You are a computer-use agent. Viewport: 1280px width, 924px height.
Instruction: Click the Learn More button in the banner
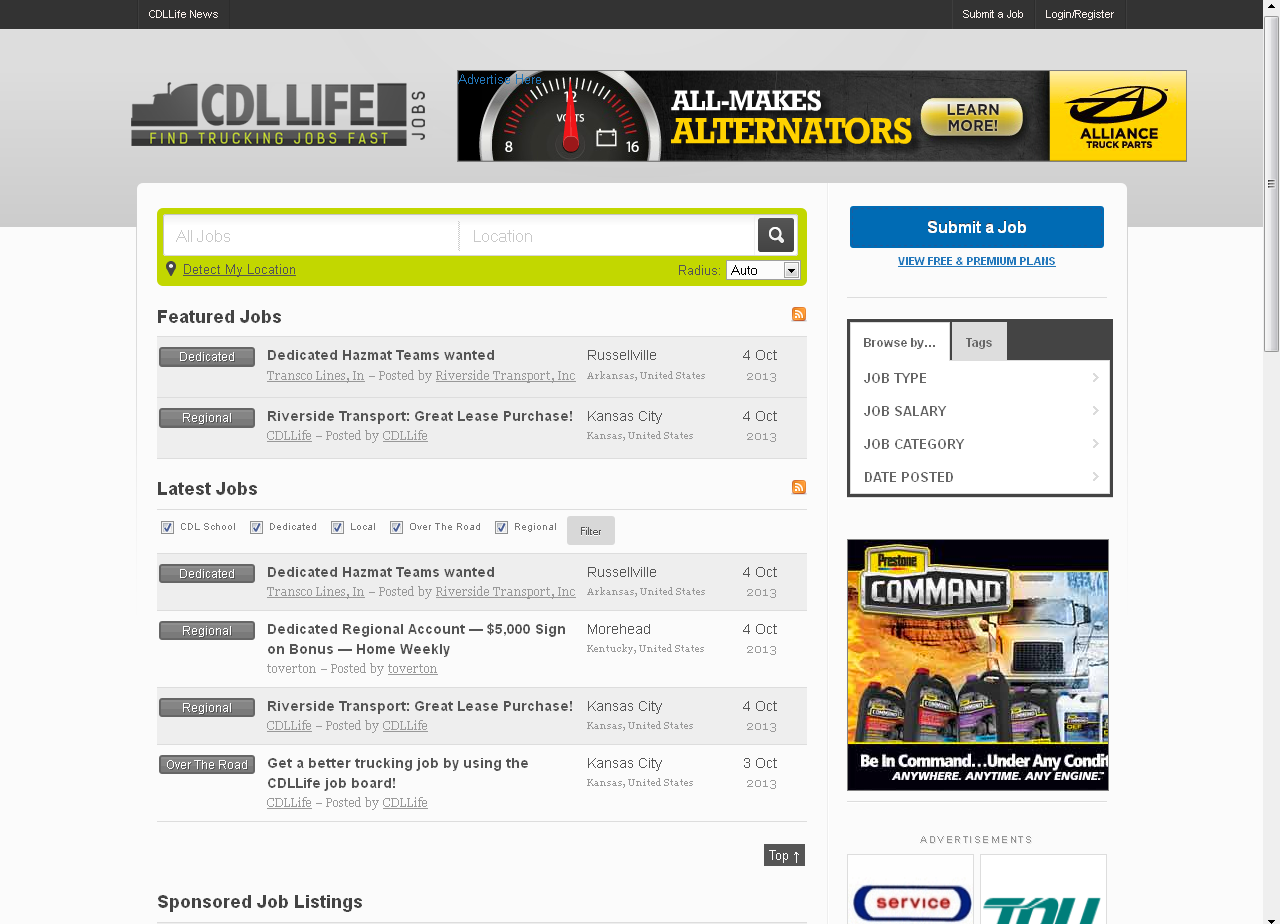point(972,117)
